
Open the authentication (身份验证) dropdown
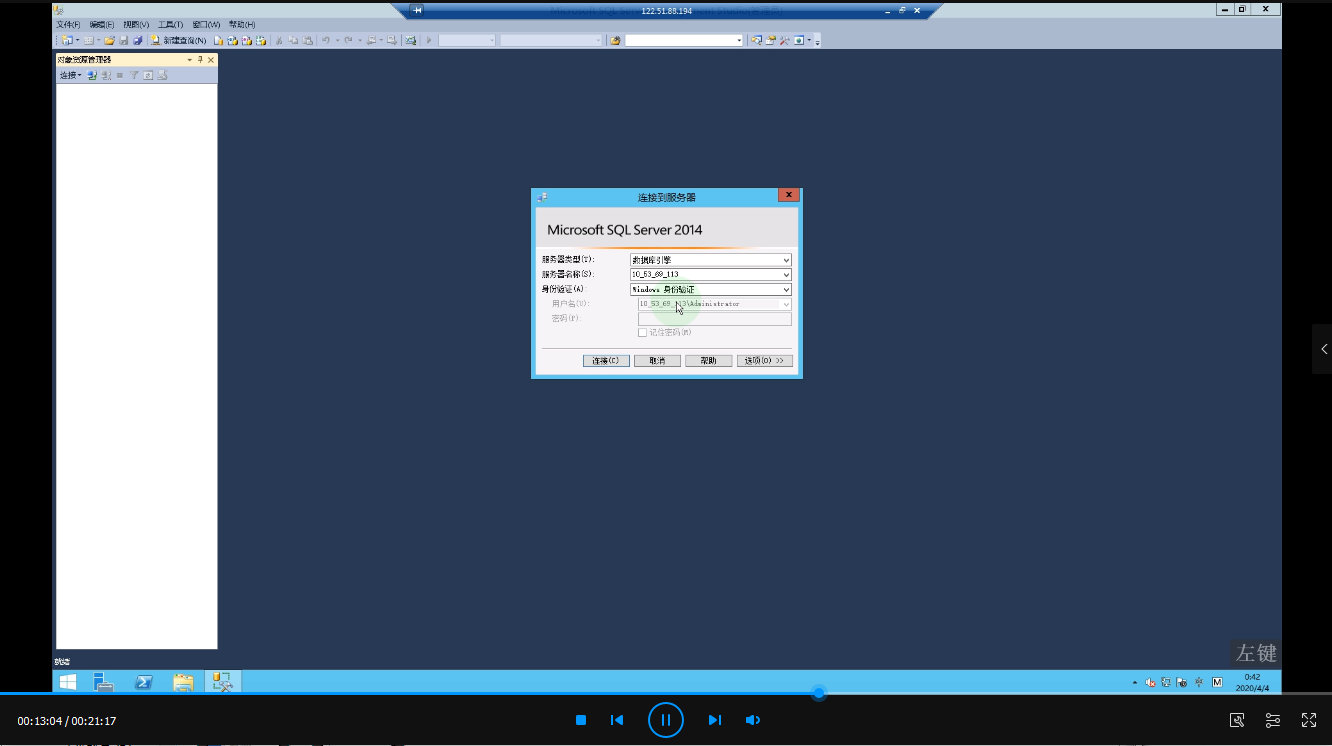786,289
